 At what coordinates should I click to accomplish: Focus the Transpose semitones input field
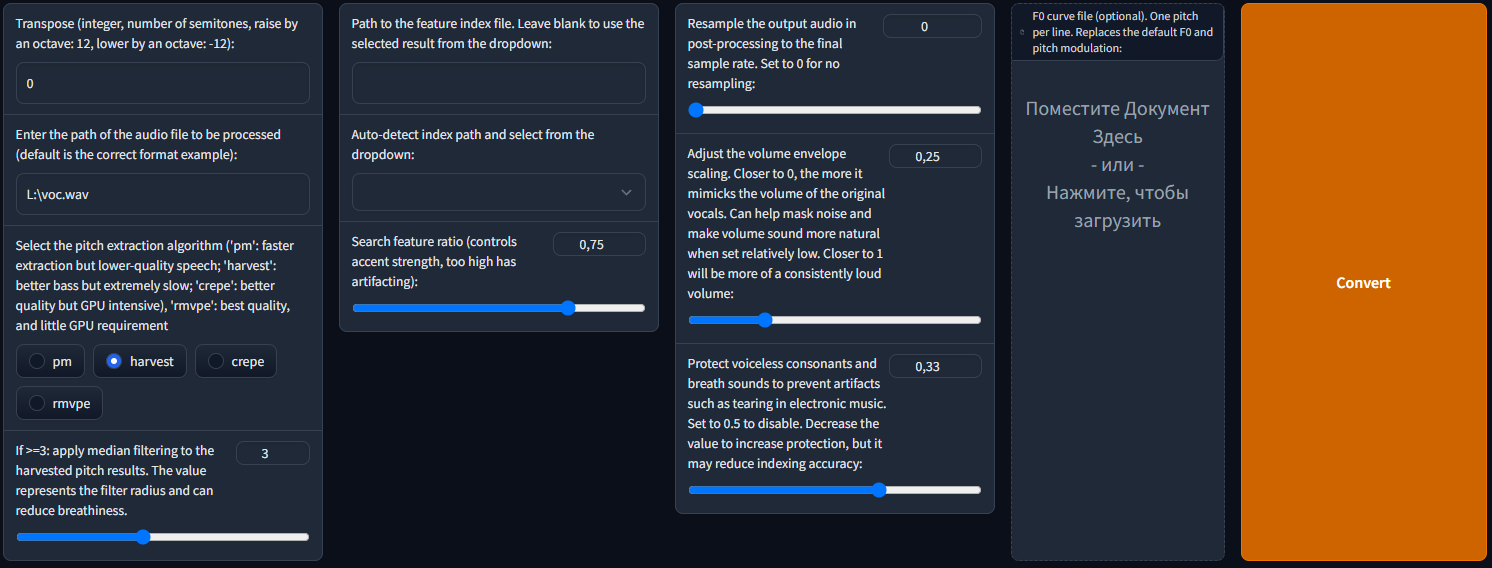(x=163, y=83)
